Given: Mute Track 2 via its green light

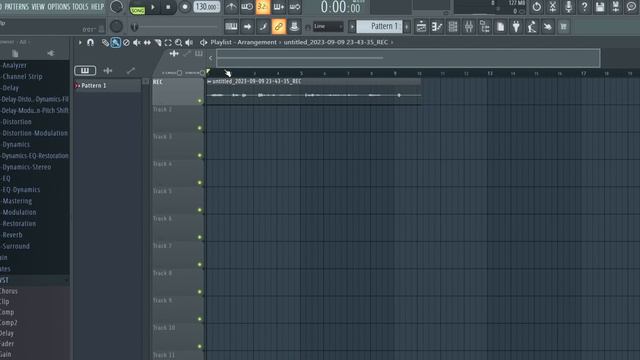Looking at the screenshot, I should (200, 128).
